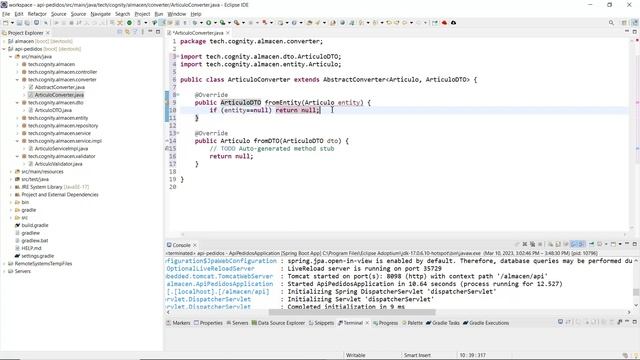Click the Save All toolbar icon
The image size is (640, 360).
tap(27, 22)
